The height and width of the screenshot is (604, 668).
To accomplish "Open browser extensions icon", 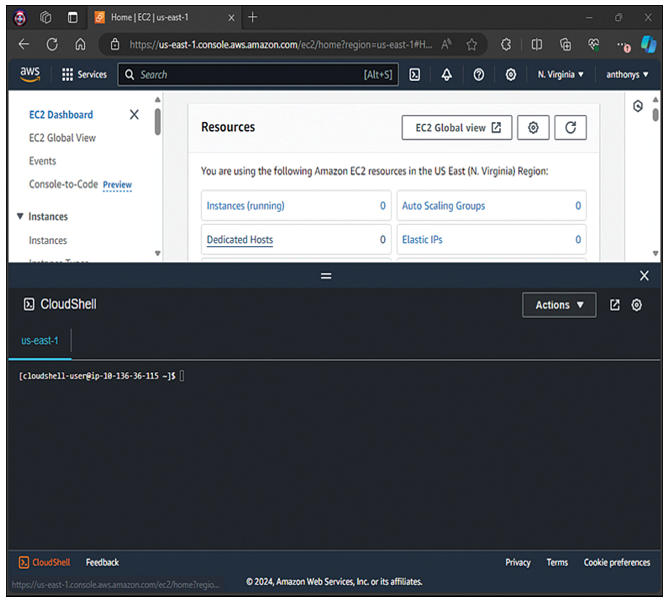I will (506, 44).
